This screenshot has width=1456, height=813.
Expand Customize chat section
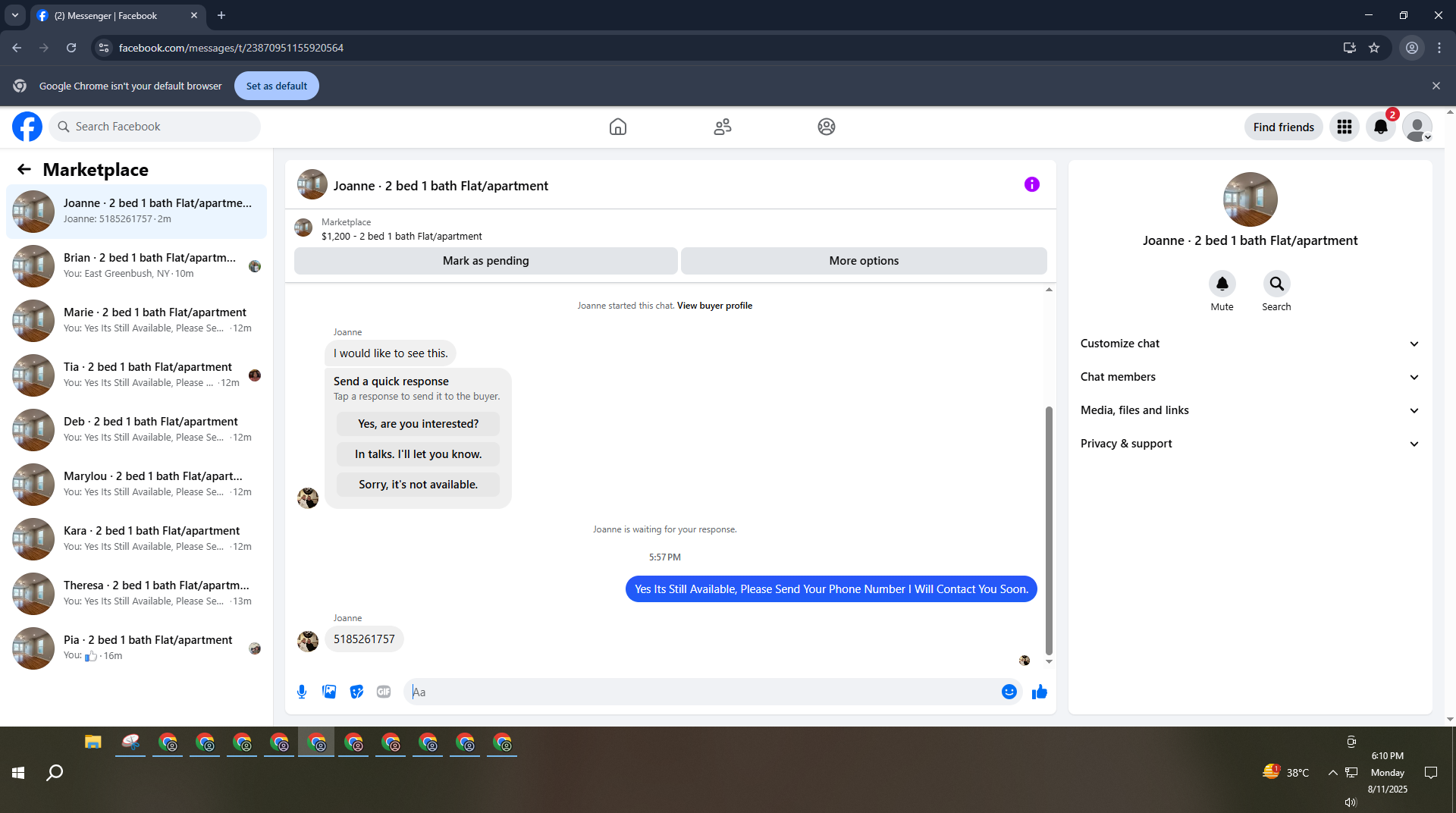click(x=1250, y=344)
